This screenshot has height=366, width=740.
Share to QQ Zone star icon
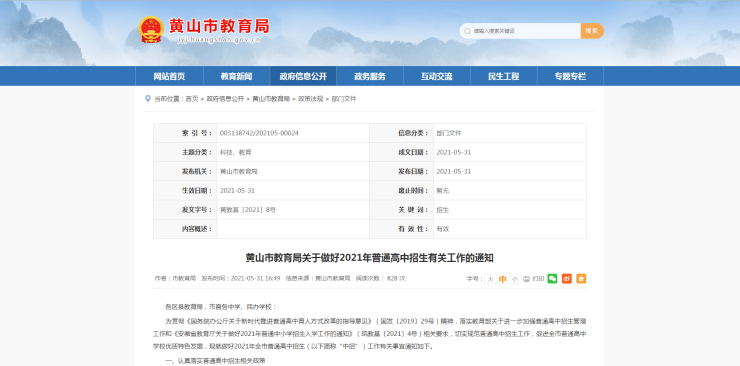point(581,279)
